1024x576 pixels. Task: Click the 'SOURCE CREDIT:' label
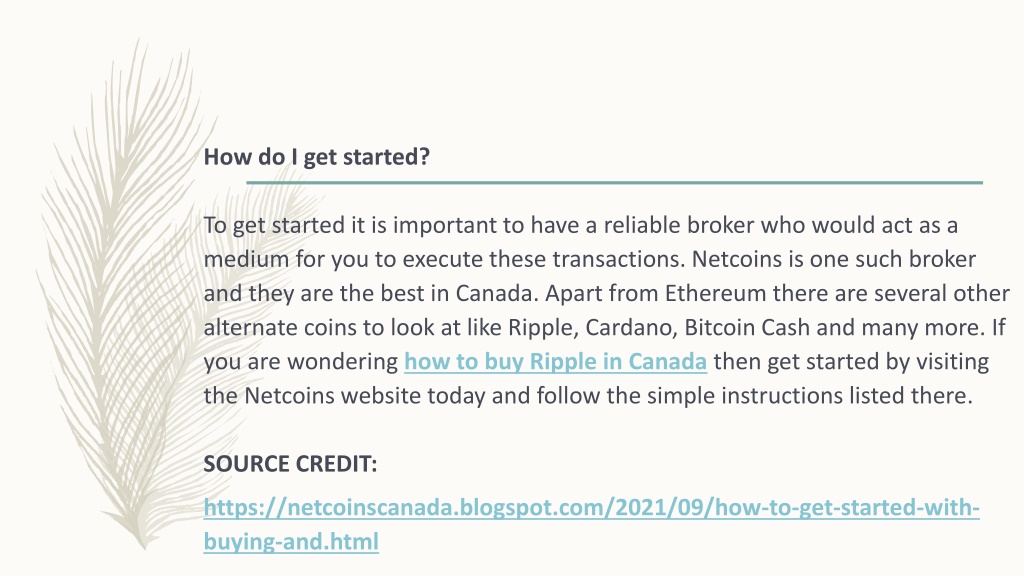click(291, 464)
